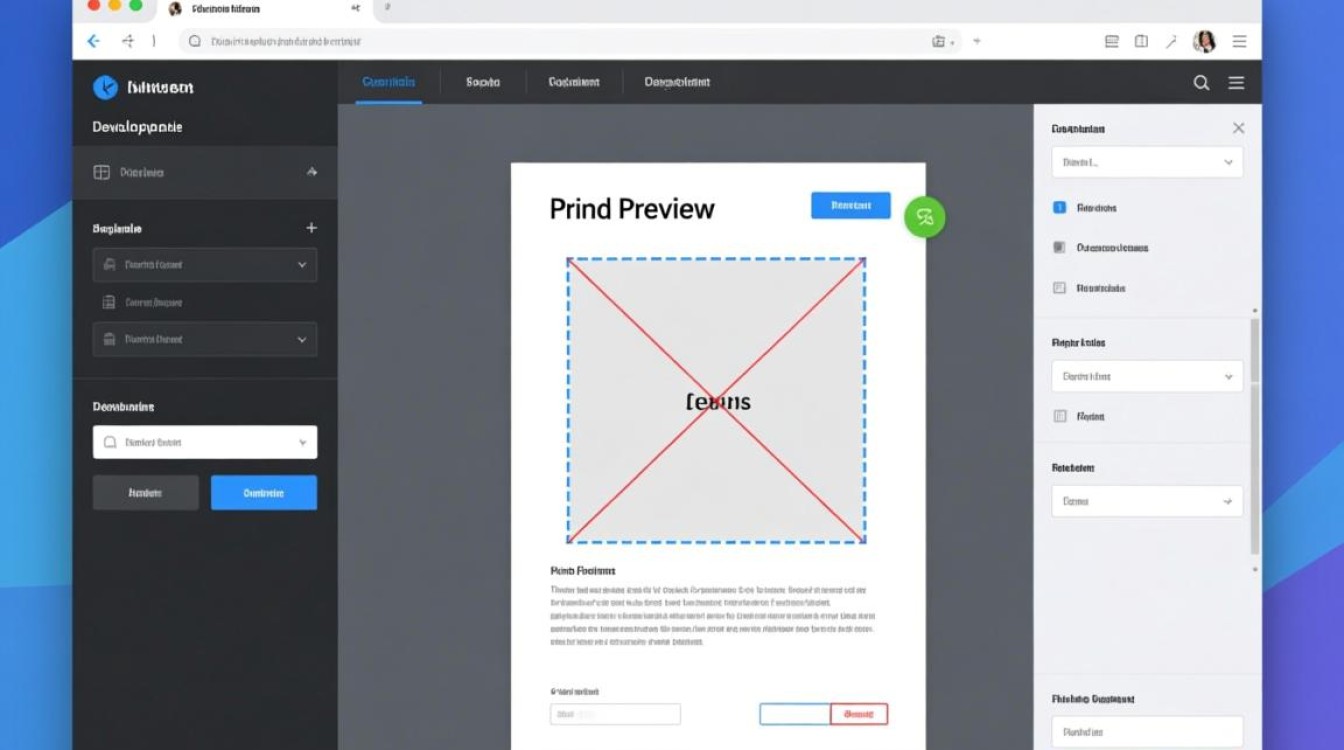Click the blue button next to Prind Preview title
Viewport: 1344px width, 750px height.
click(850, 205)
